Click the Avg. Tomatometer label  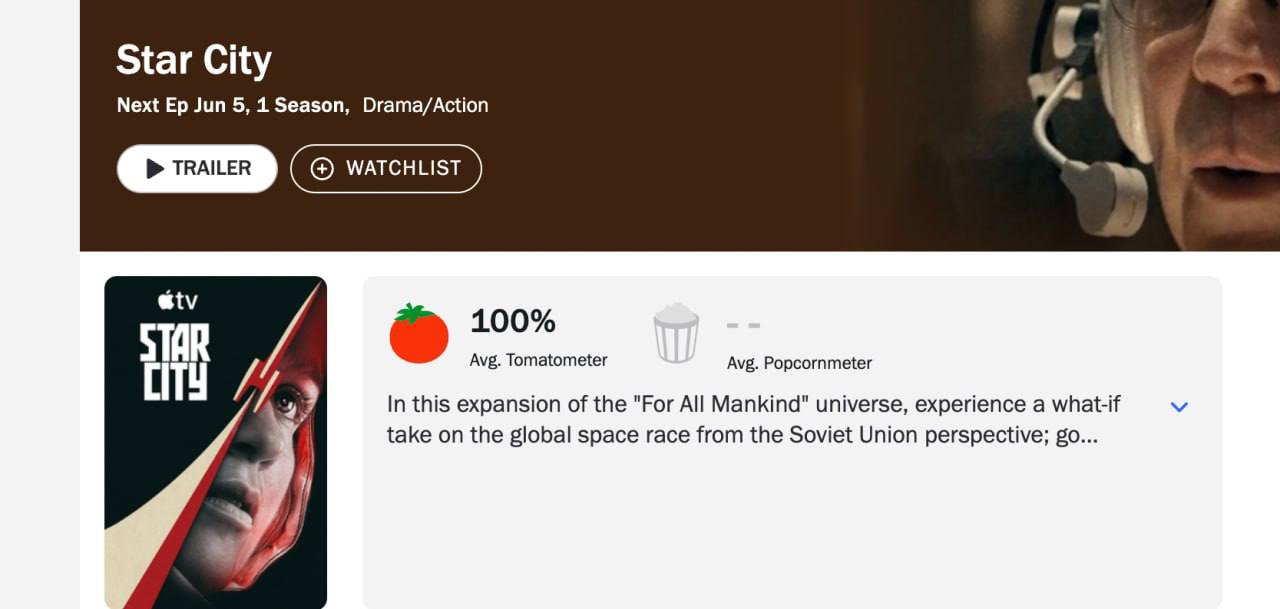[538, 360]
